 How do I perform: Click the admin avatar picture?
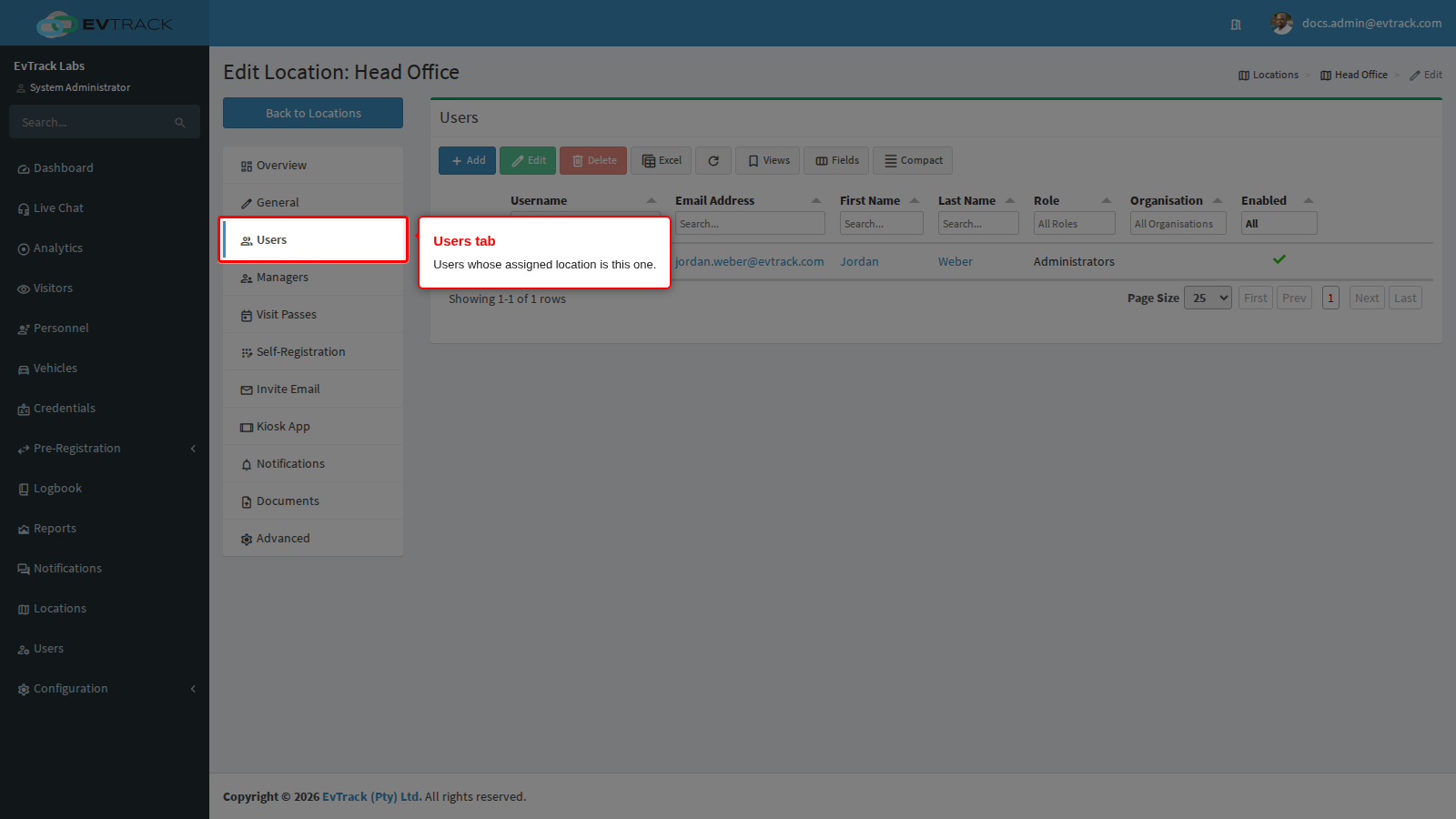tap(1282, 24)
